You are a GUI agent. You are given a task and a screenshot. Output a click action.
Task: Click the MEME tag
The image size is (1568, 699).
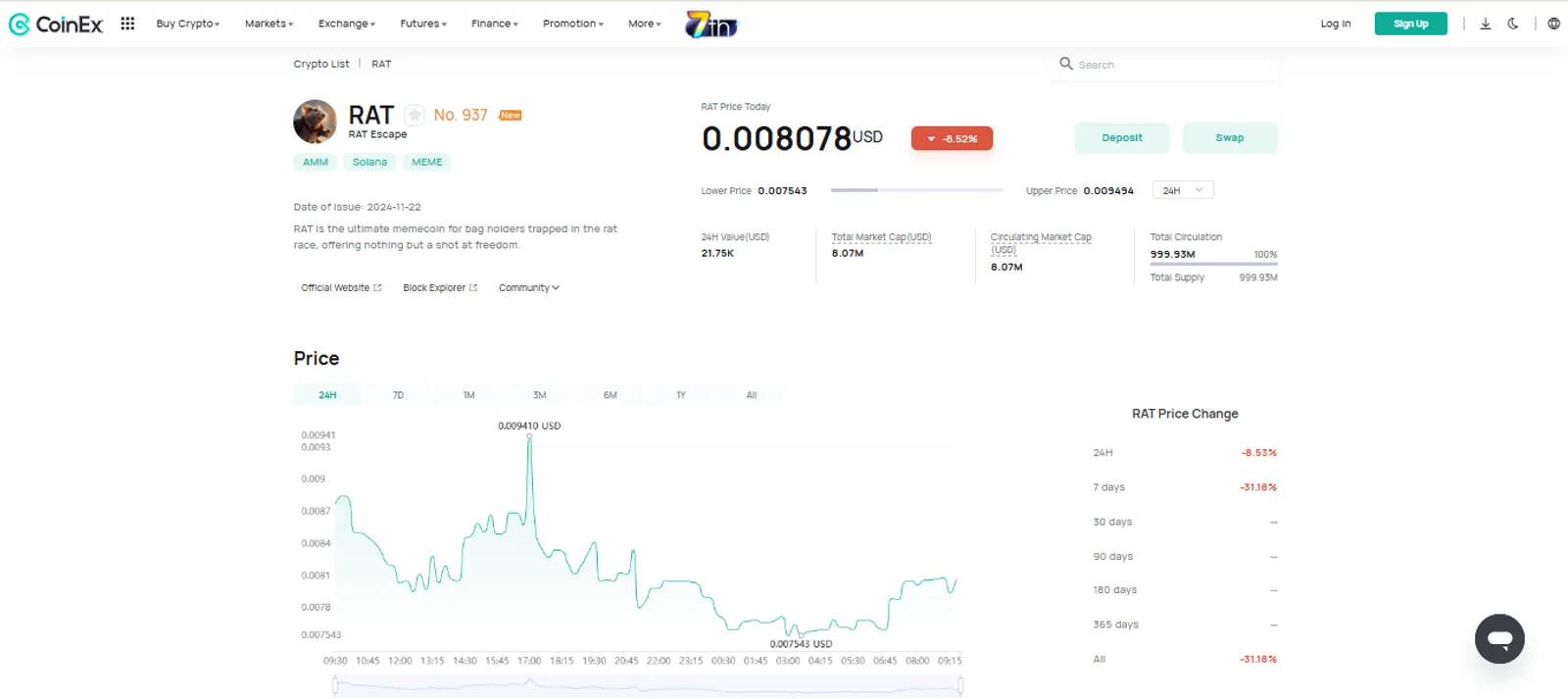[x=426, y=162]
